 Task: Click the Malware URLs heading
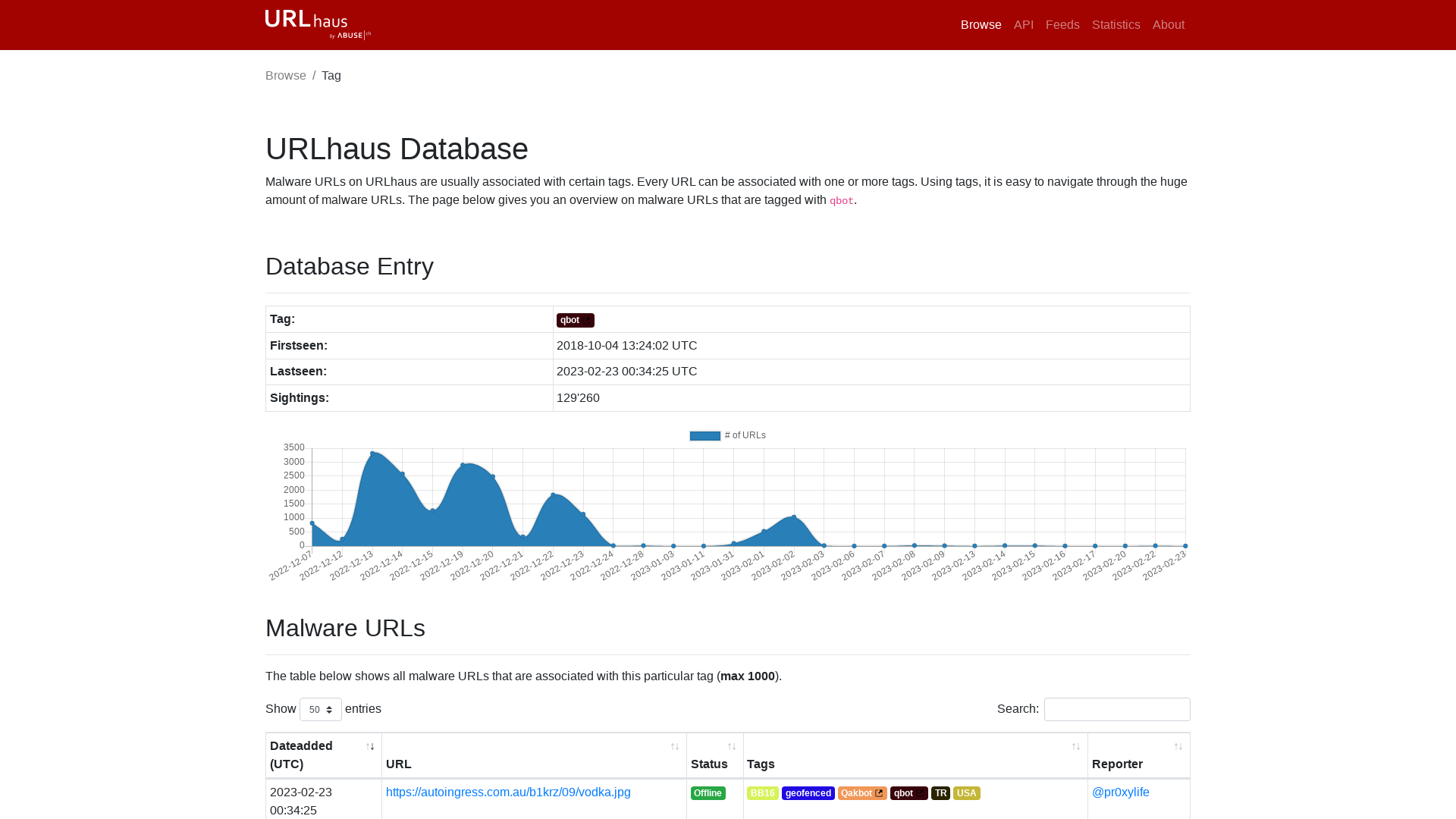pyautogui.click(x=345, y=628)
